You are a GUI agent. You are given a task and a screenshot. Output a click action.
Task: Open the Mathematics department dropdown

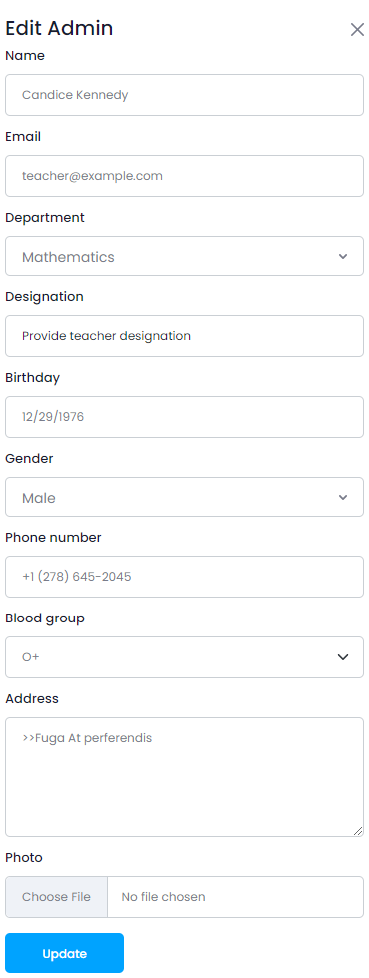[x=184, y=256]
